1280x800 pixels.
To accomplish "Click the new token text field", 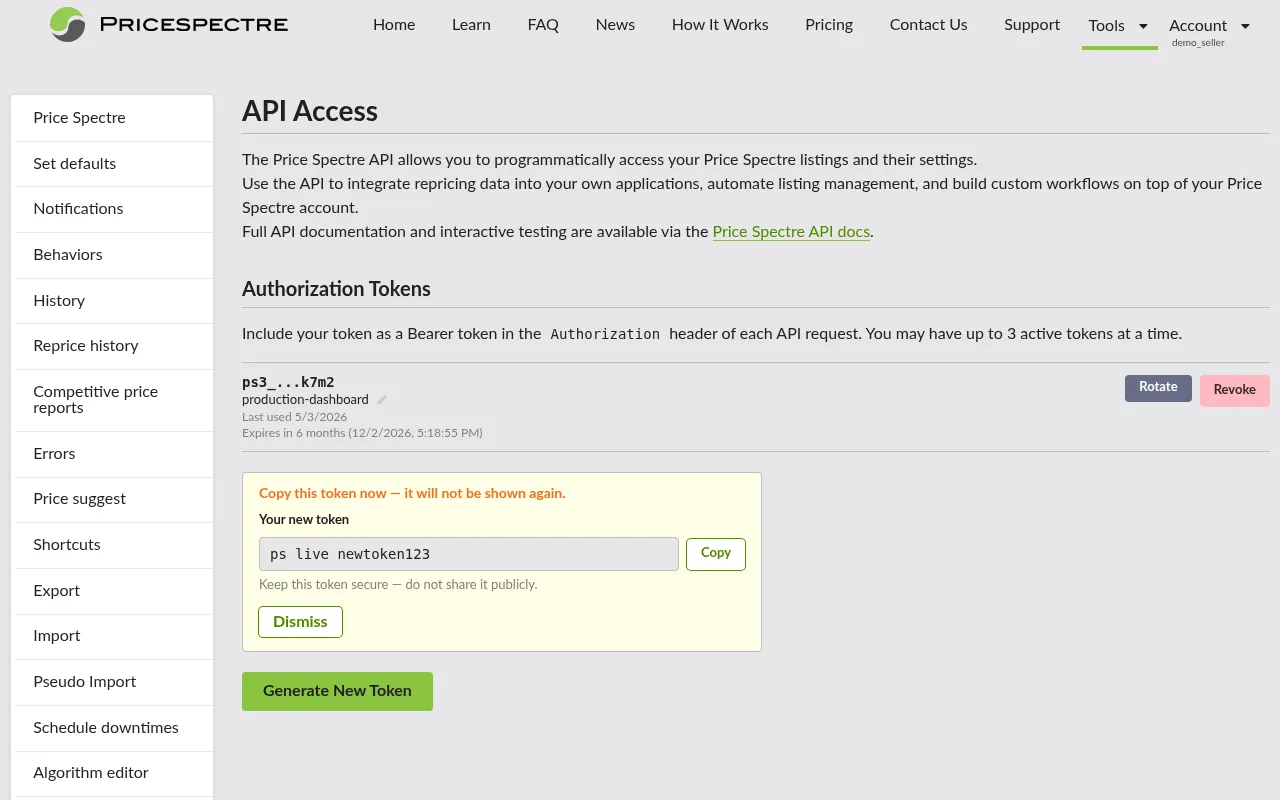I will tap(469, 554).
